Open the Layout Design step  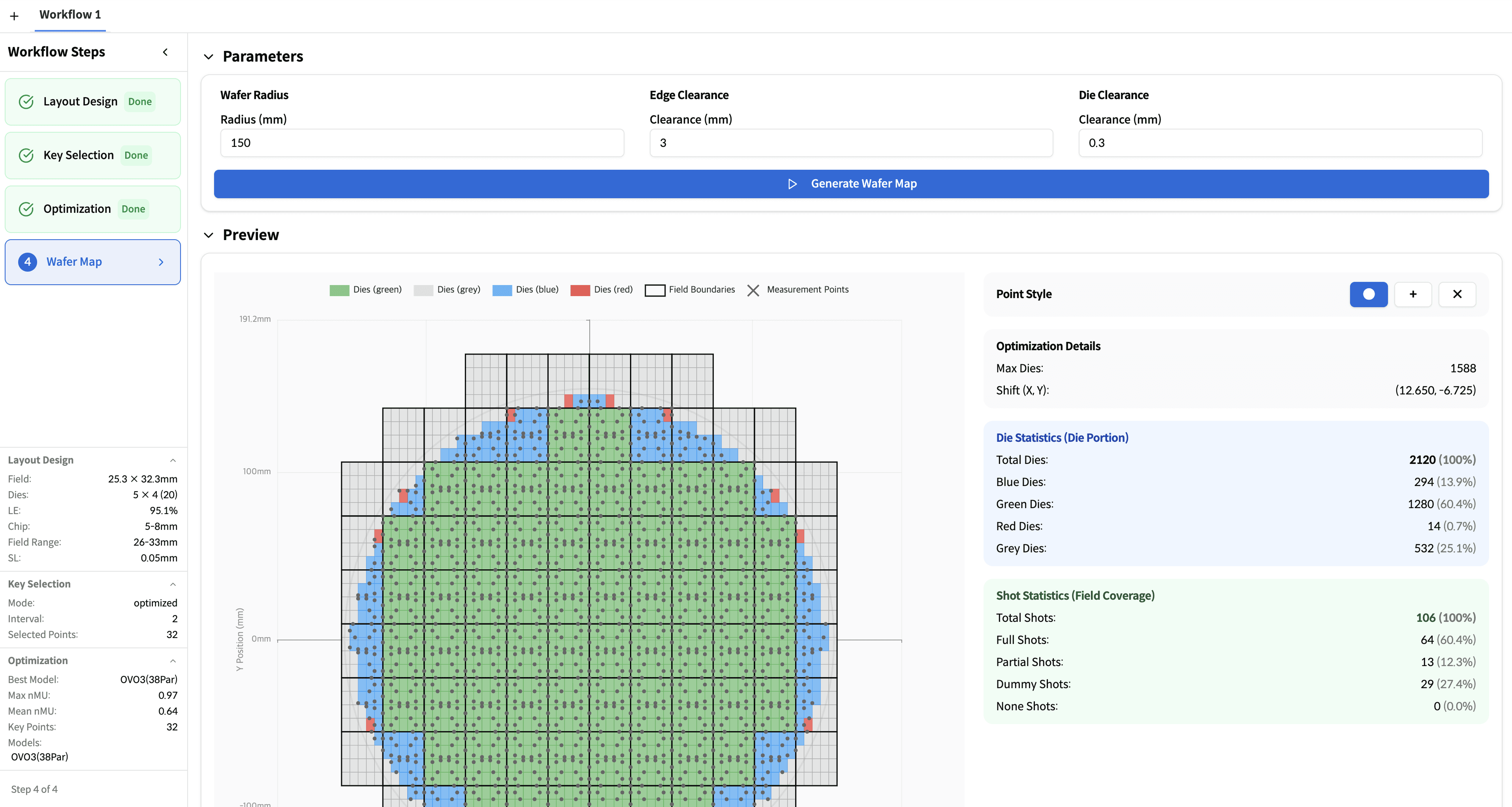click(93, 101)
